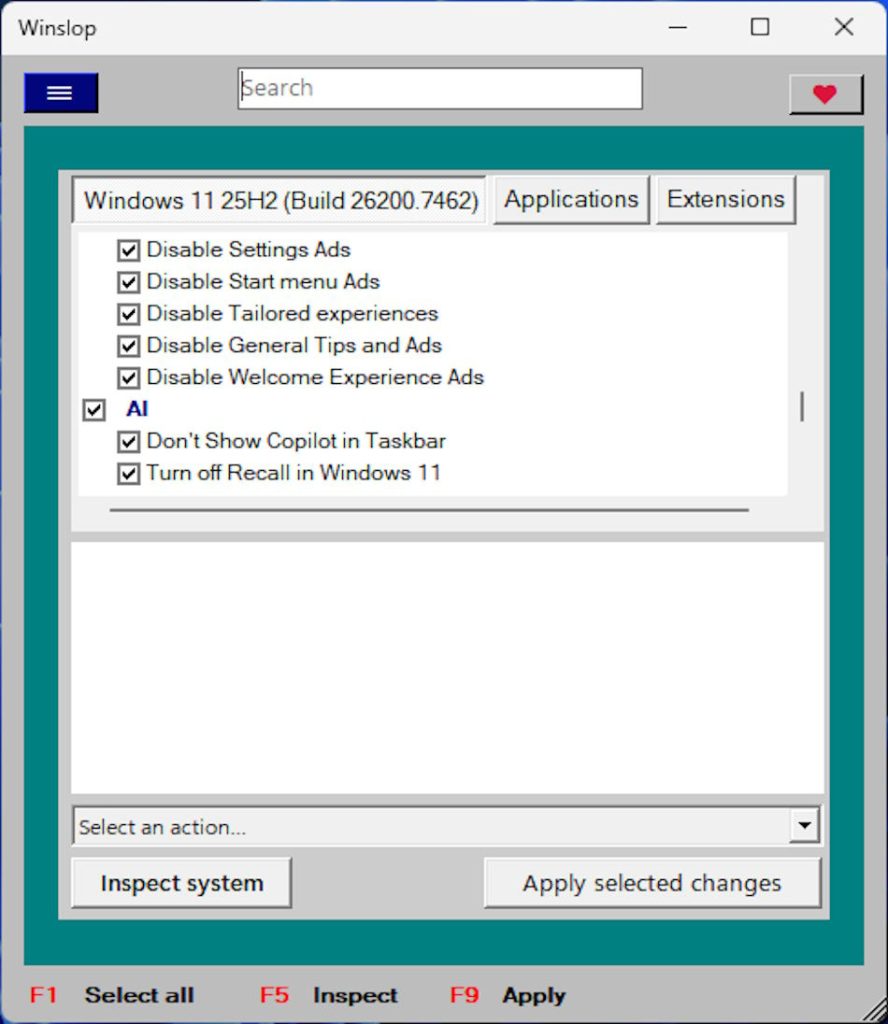Uncheck Don't Show Copilot in Taskbar

click(128, 442)
